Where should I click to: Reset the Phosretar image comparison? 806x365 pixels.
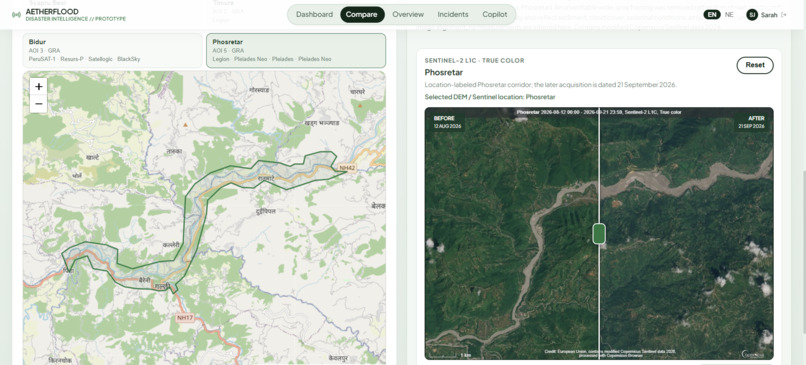click(755, 65)
